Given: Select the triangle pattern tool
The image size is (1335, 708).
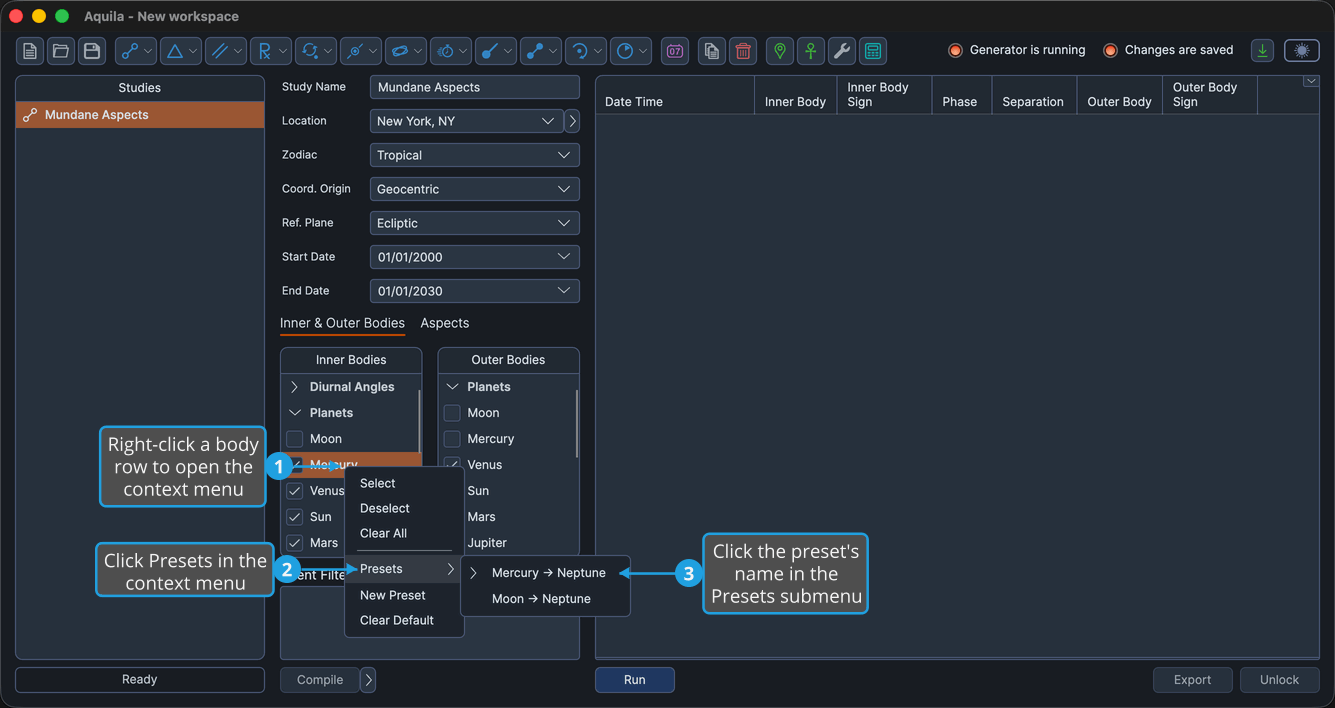Looking at the screenshot, I should [x=181, y=51].
